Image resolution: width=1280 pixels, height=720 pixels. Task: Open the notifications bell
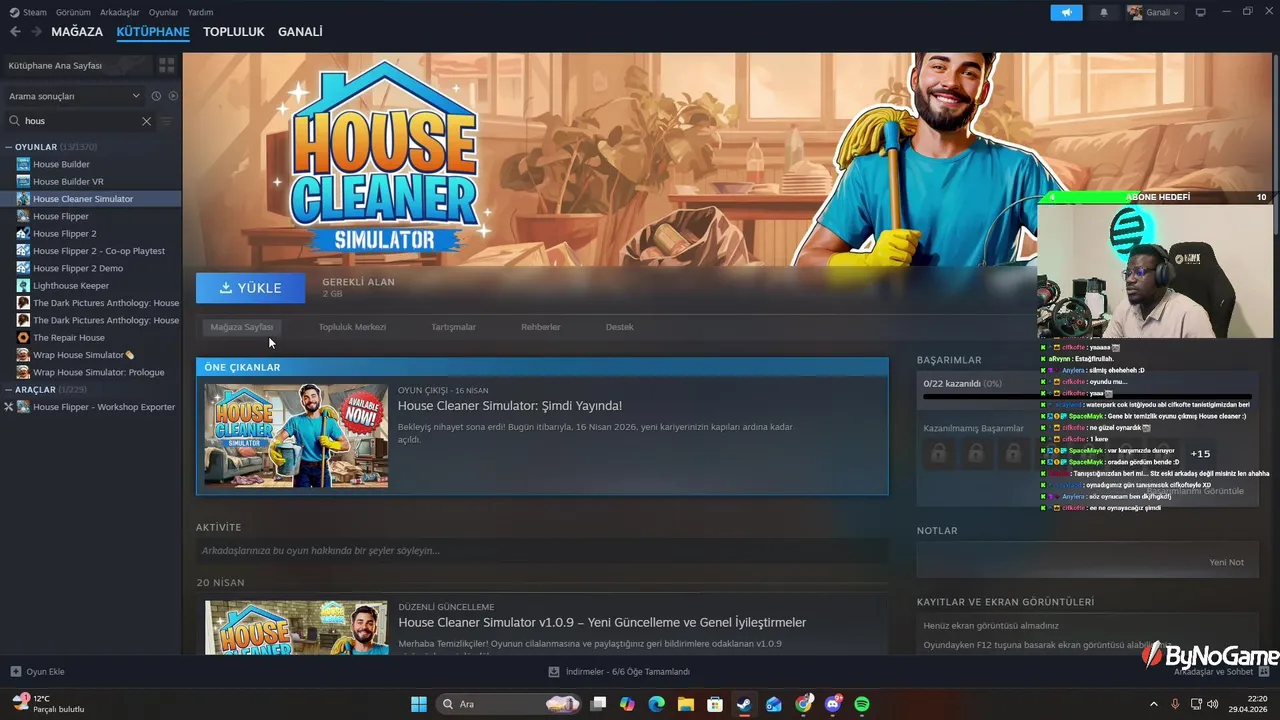1104,12
